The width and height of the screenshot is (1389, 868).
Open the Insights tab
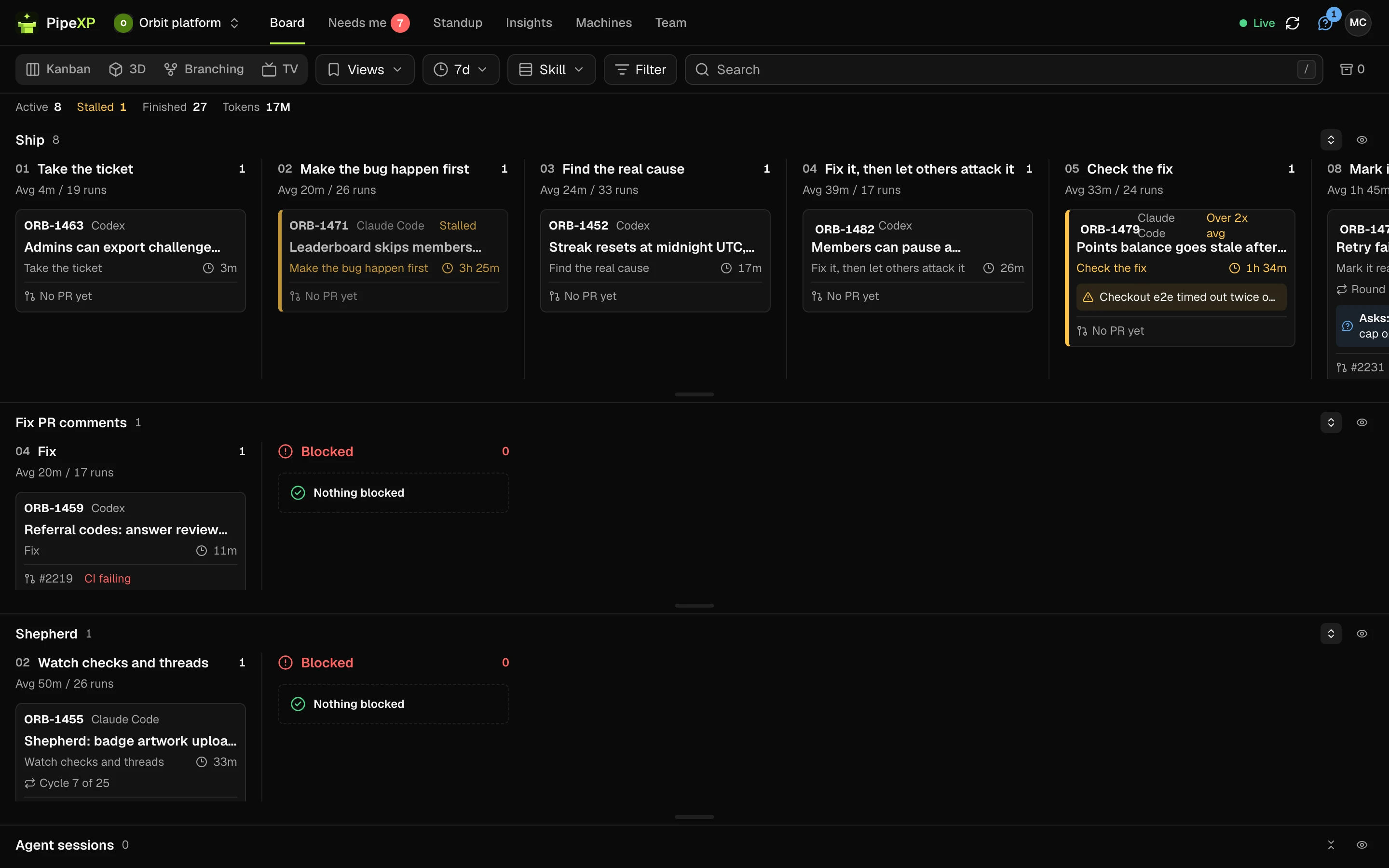pyautogui.click(x=529, y=23)
